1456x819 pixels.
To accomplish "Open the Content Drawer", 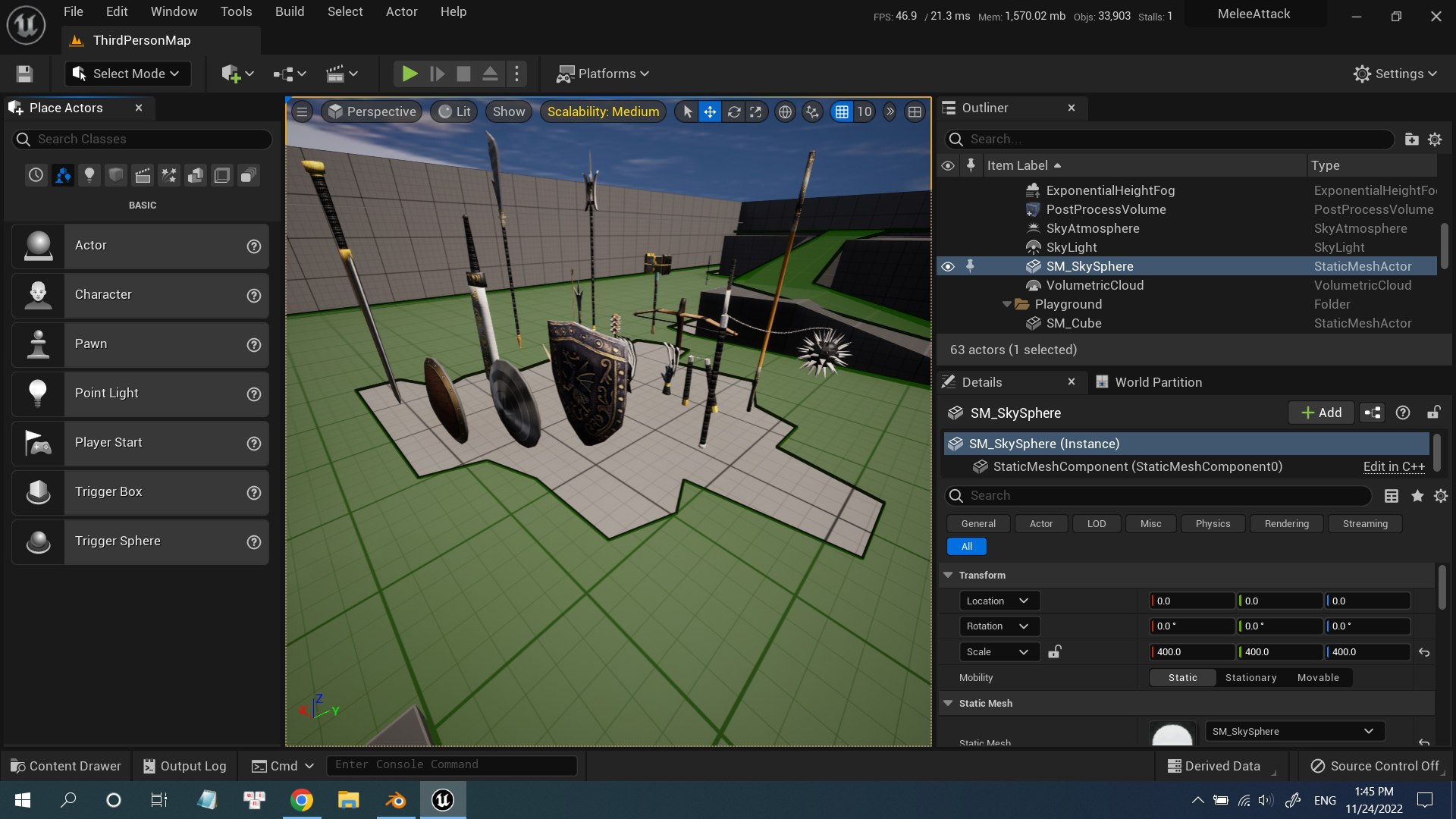I will [x=66, y=766].
